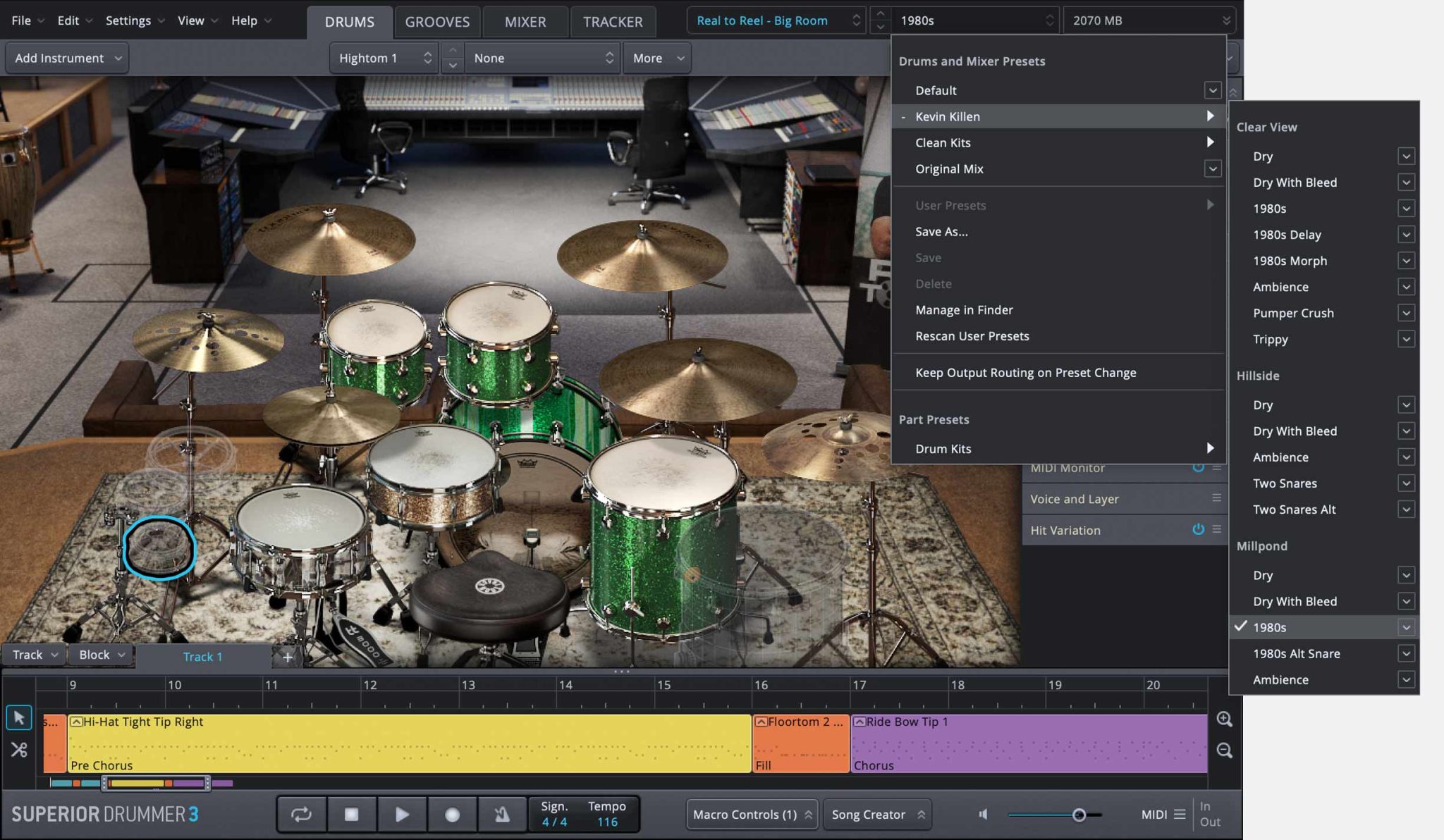Collapse Hi-Hat Tight Tip Right block

coord(76,722)
